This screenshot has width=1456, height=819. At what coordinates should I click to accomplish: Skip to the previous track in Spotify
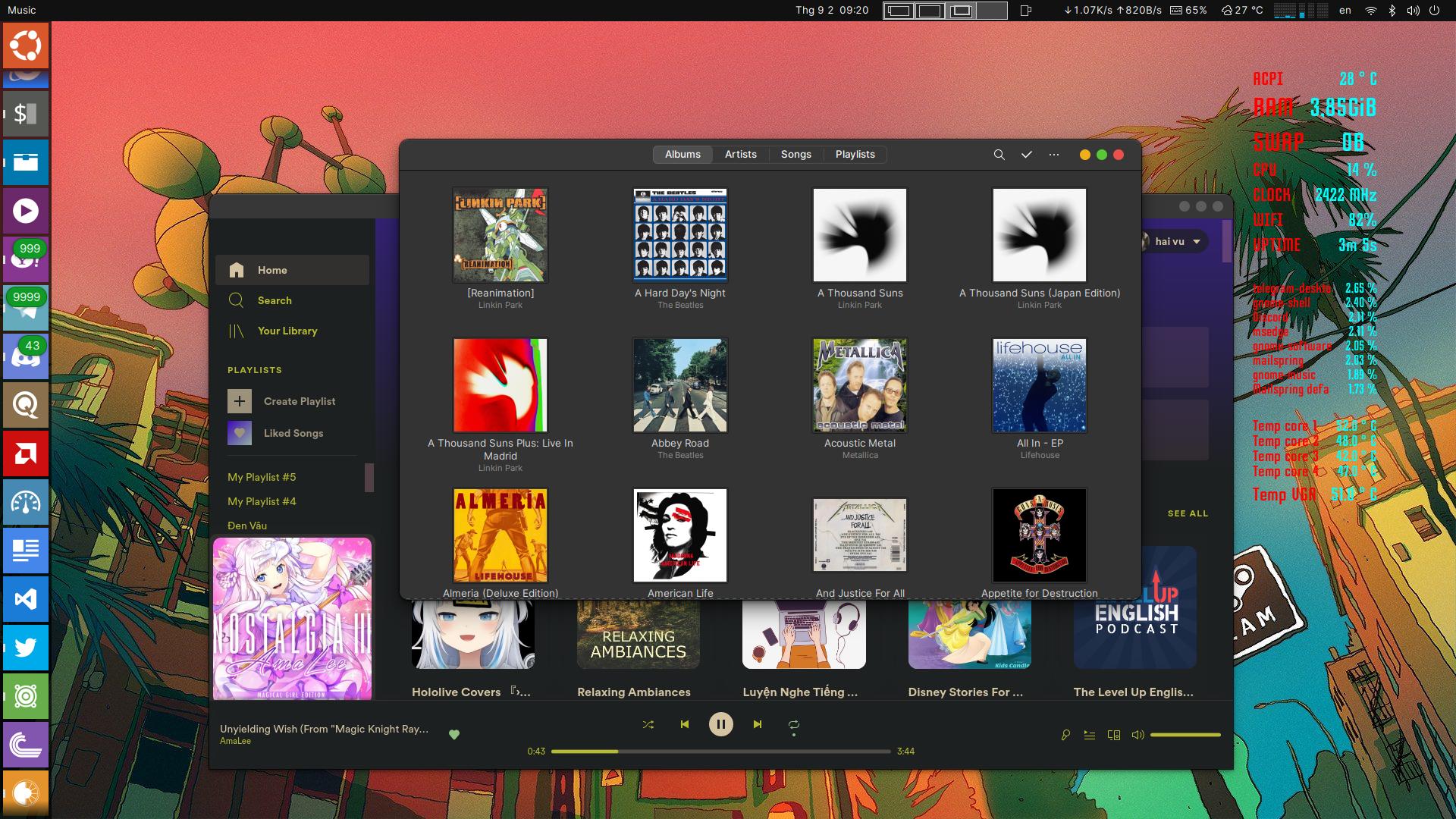click(x=684, y=724)
